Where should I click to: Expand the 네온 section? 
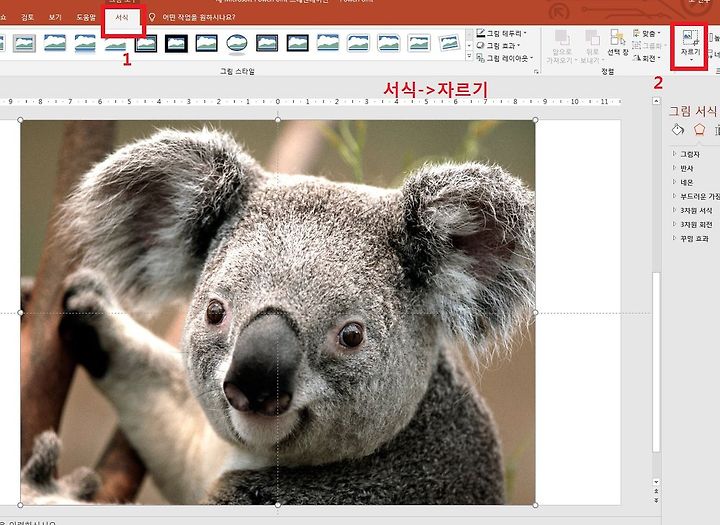point(682,182)
